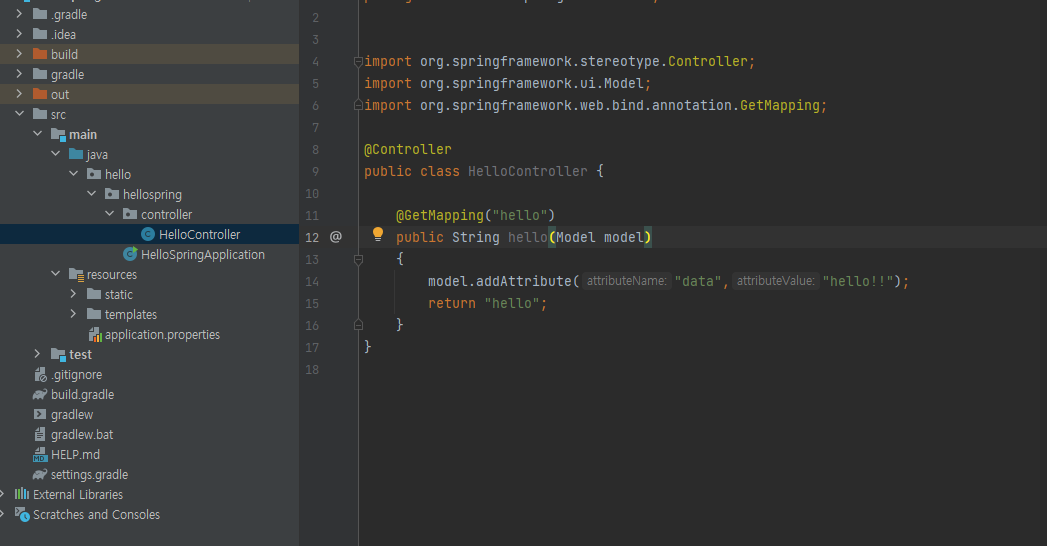The width and height of the screenshot is (1047, 546).
Task: Select settings.gradle file in the tree
Action: 150,475
